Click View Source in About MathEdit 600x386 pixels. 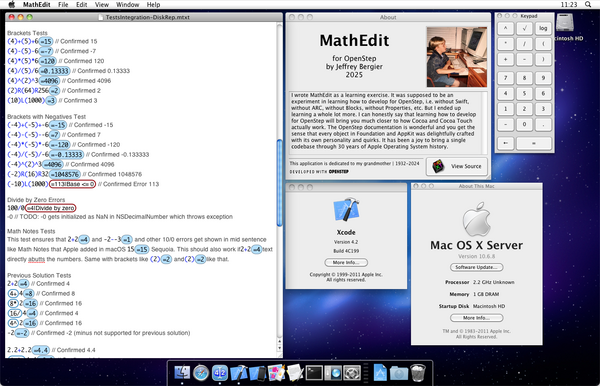point(457,166)
